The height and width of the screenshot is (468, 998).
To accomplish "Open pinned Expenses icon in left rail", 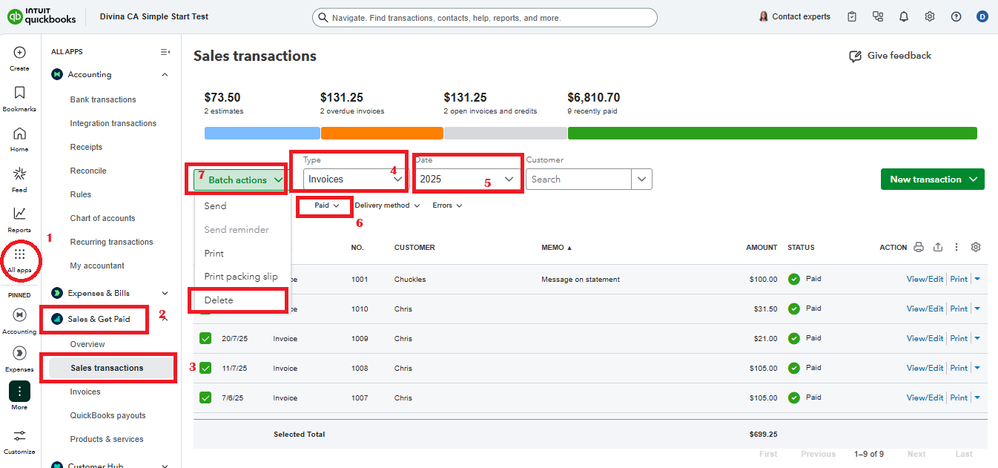I will (x=19, y=353).
